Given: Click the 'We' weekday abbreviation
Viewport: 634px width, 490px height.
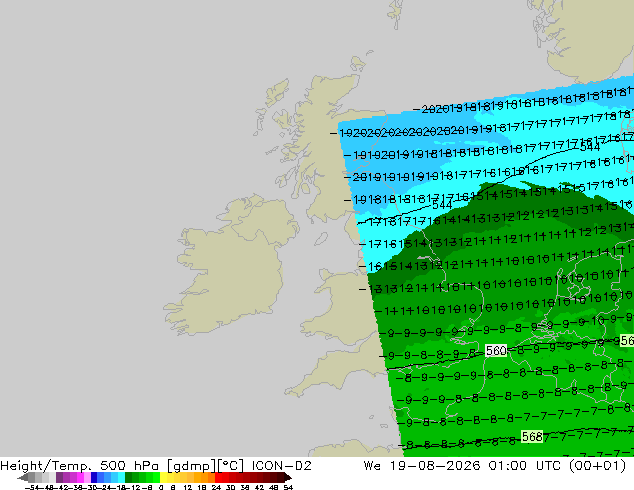Looking at the screenshot, I should click(372, 466).
